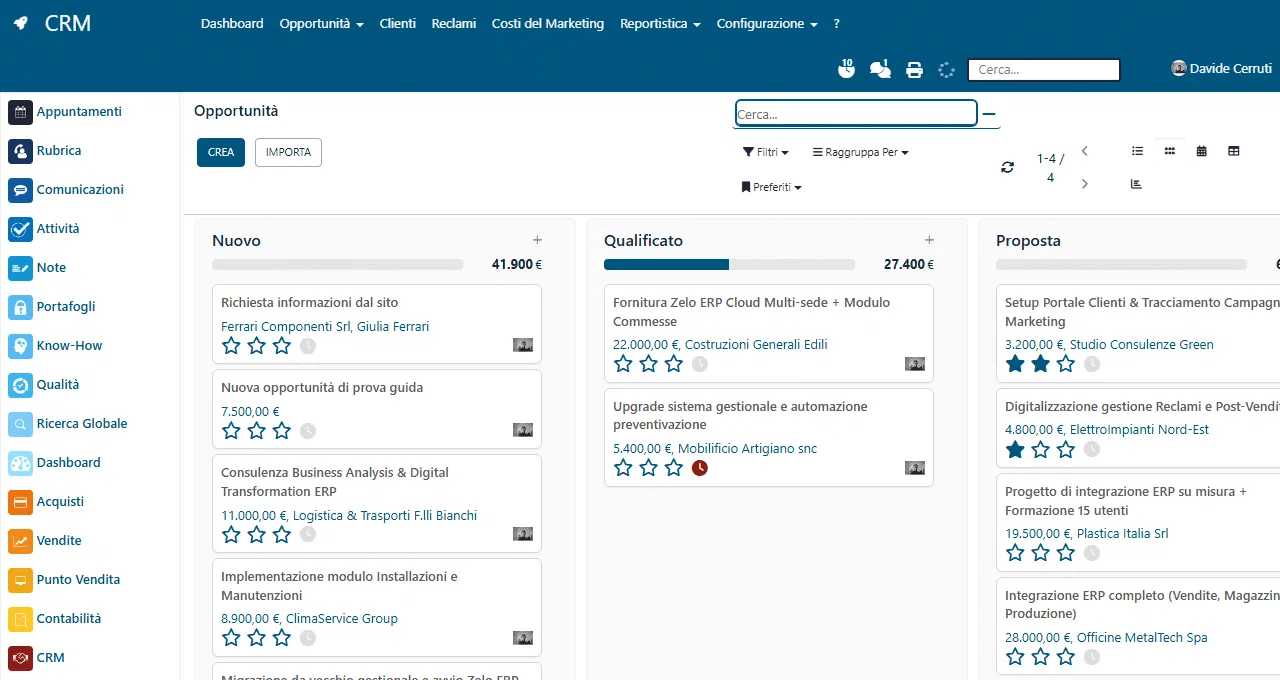Image resolution: width=1280 pixels, height=680 pixels.
Task: Switch to calendar view icon
Action: (x=1201, y=151)
